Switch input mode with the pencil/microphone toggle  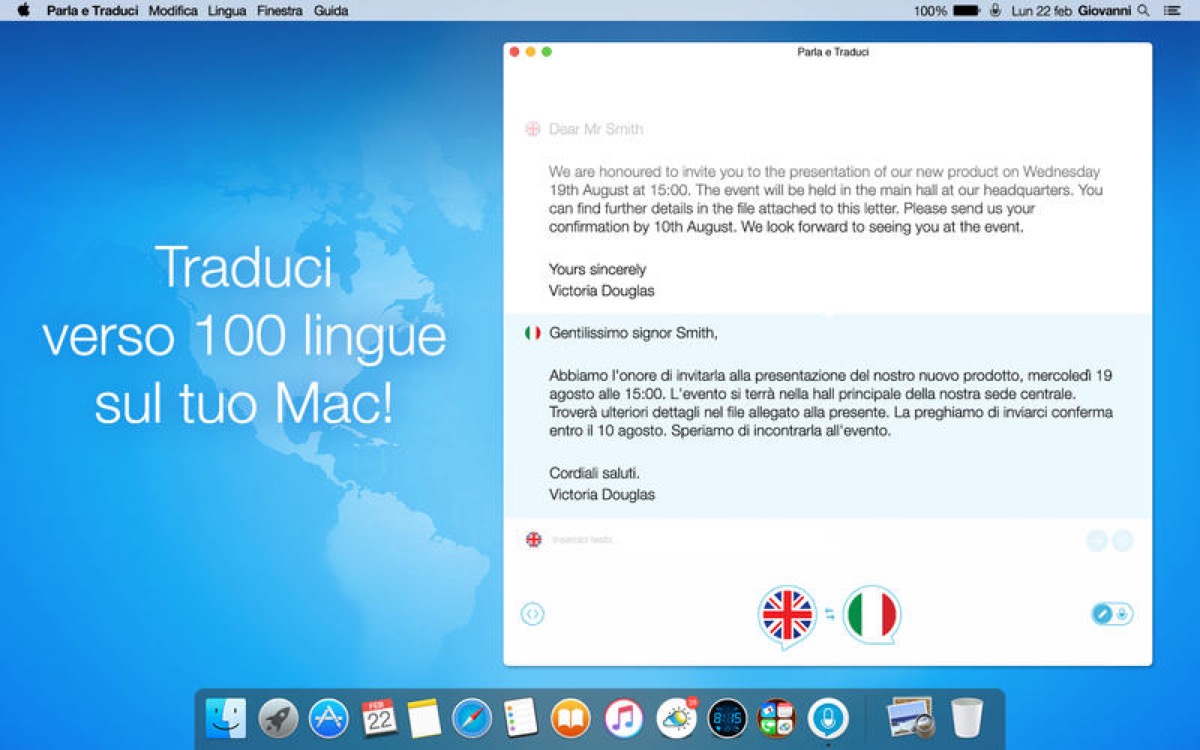click(1112, 614)
